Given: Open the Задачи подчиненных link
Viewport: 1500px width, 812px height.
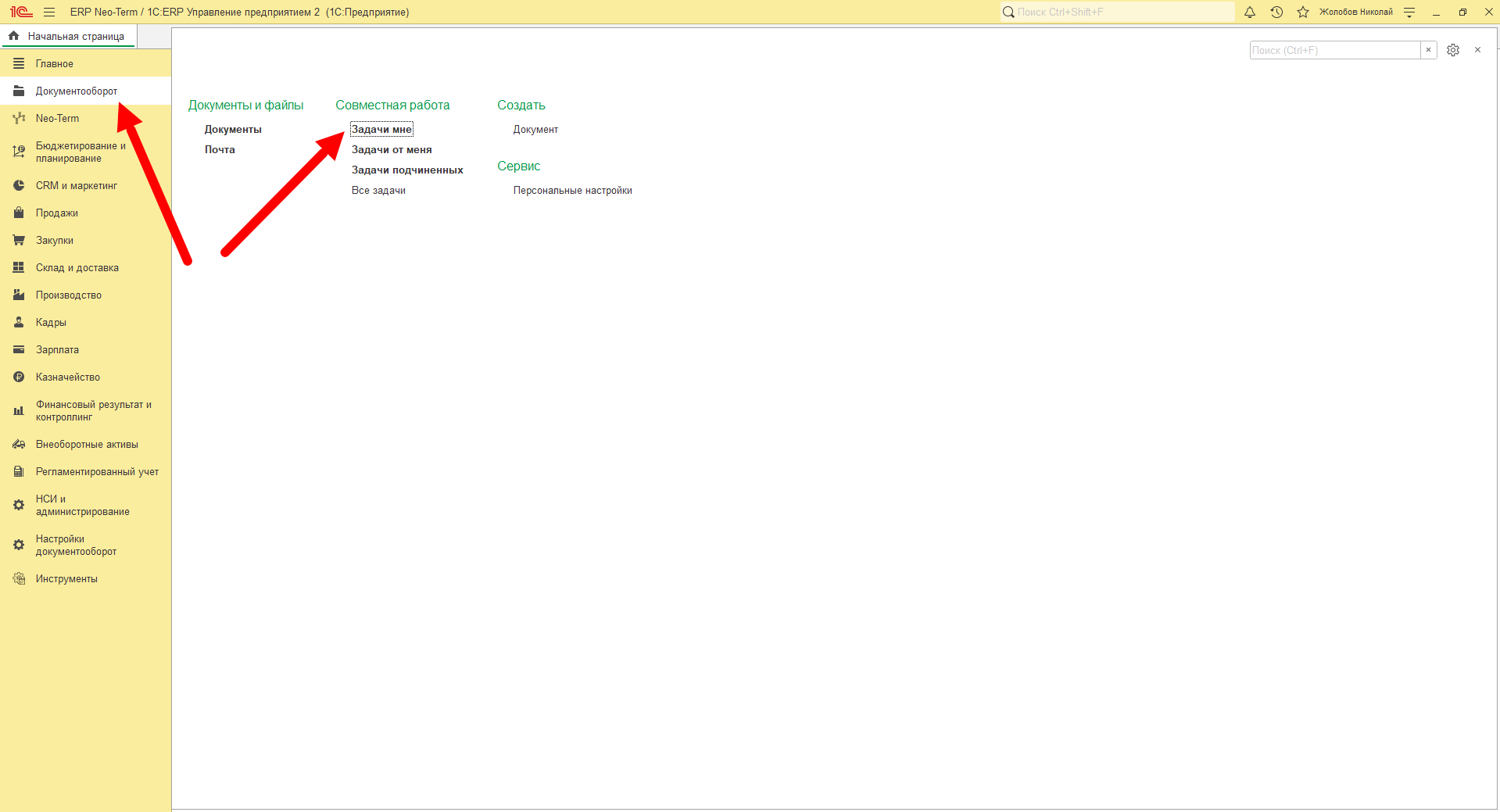Looking at the screenshot, I should 407,170.
